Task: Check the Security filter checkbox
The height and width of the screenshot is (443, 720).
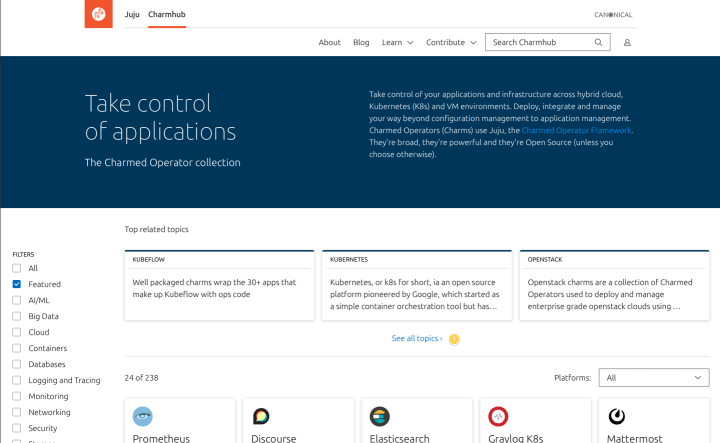Action: click(17, 429)
